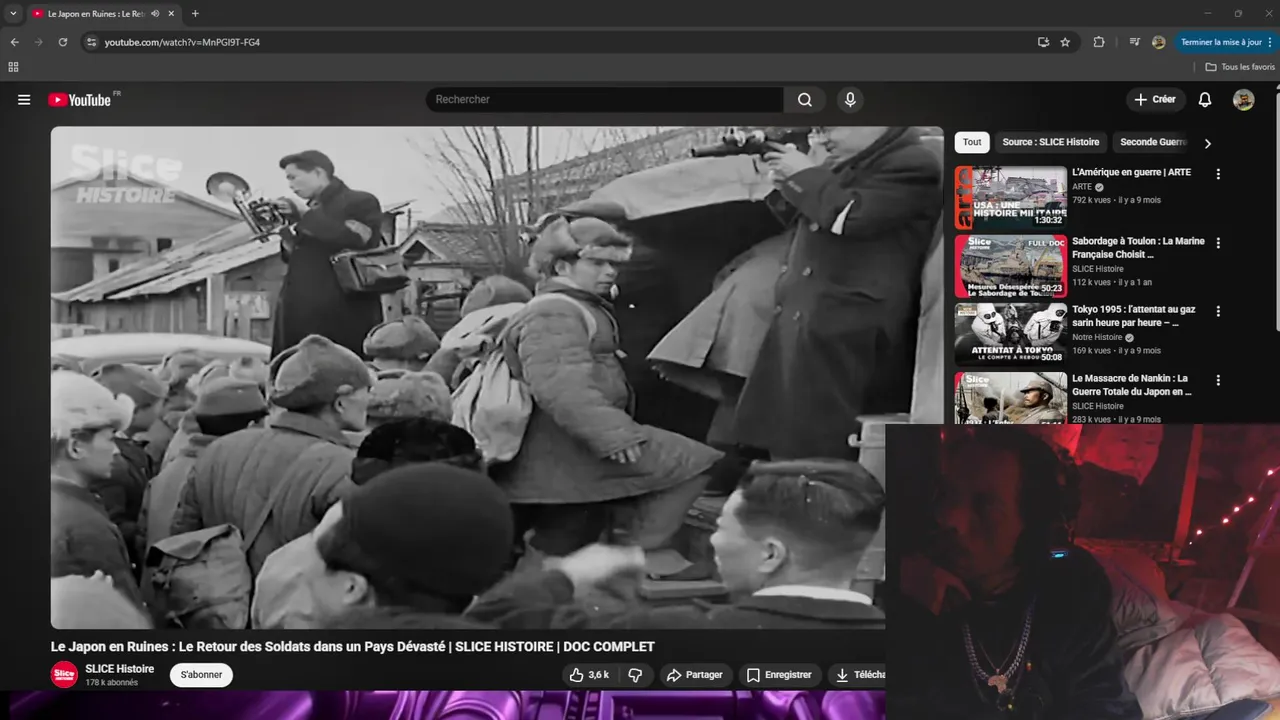Open Tokyo 1995 attentat thumbnail

click(1011, 336)
